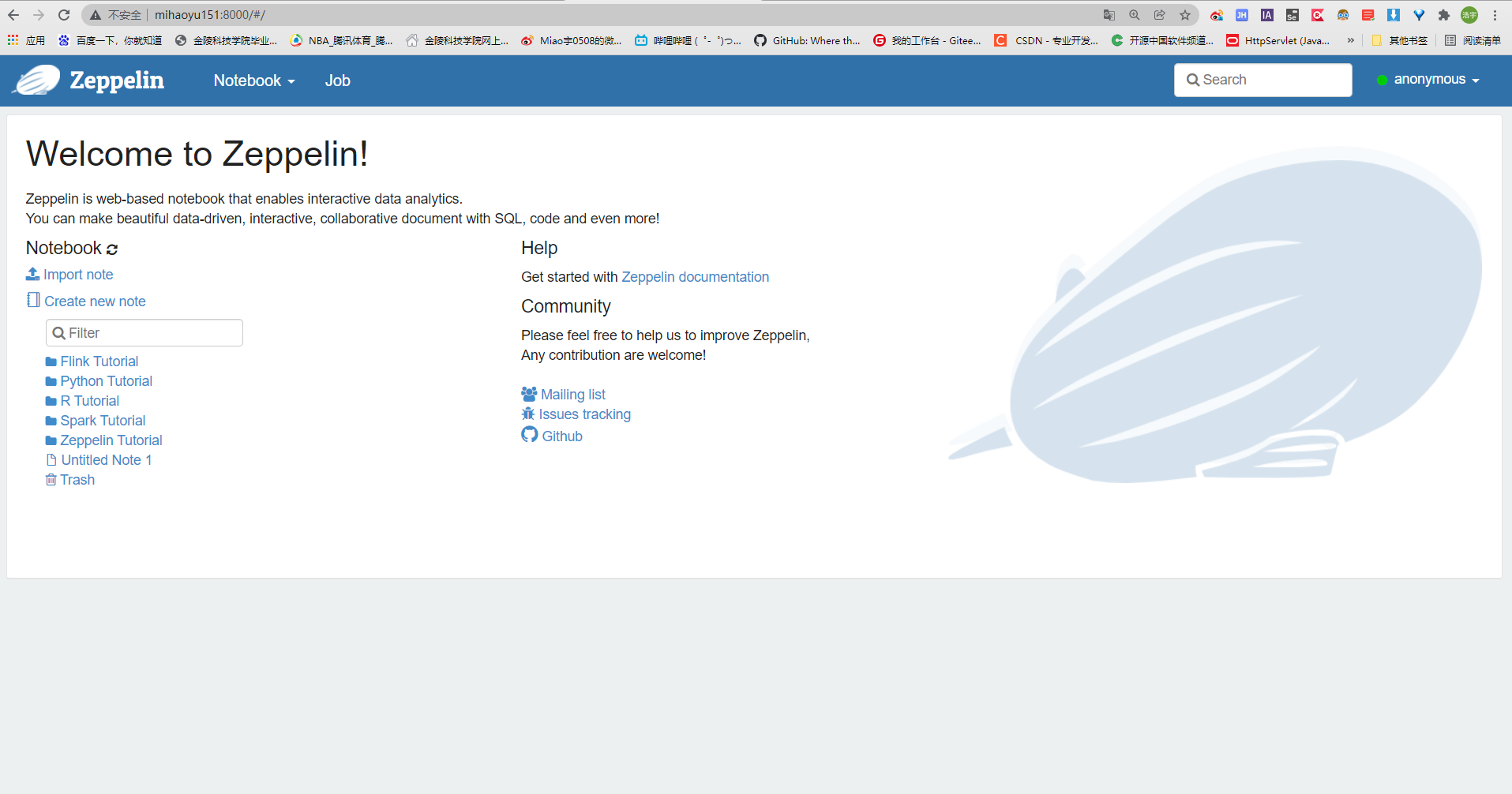Click the people icon next to Mailing list
The image size is (1512, 794).
529,394
